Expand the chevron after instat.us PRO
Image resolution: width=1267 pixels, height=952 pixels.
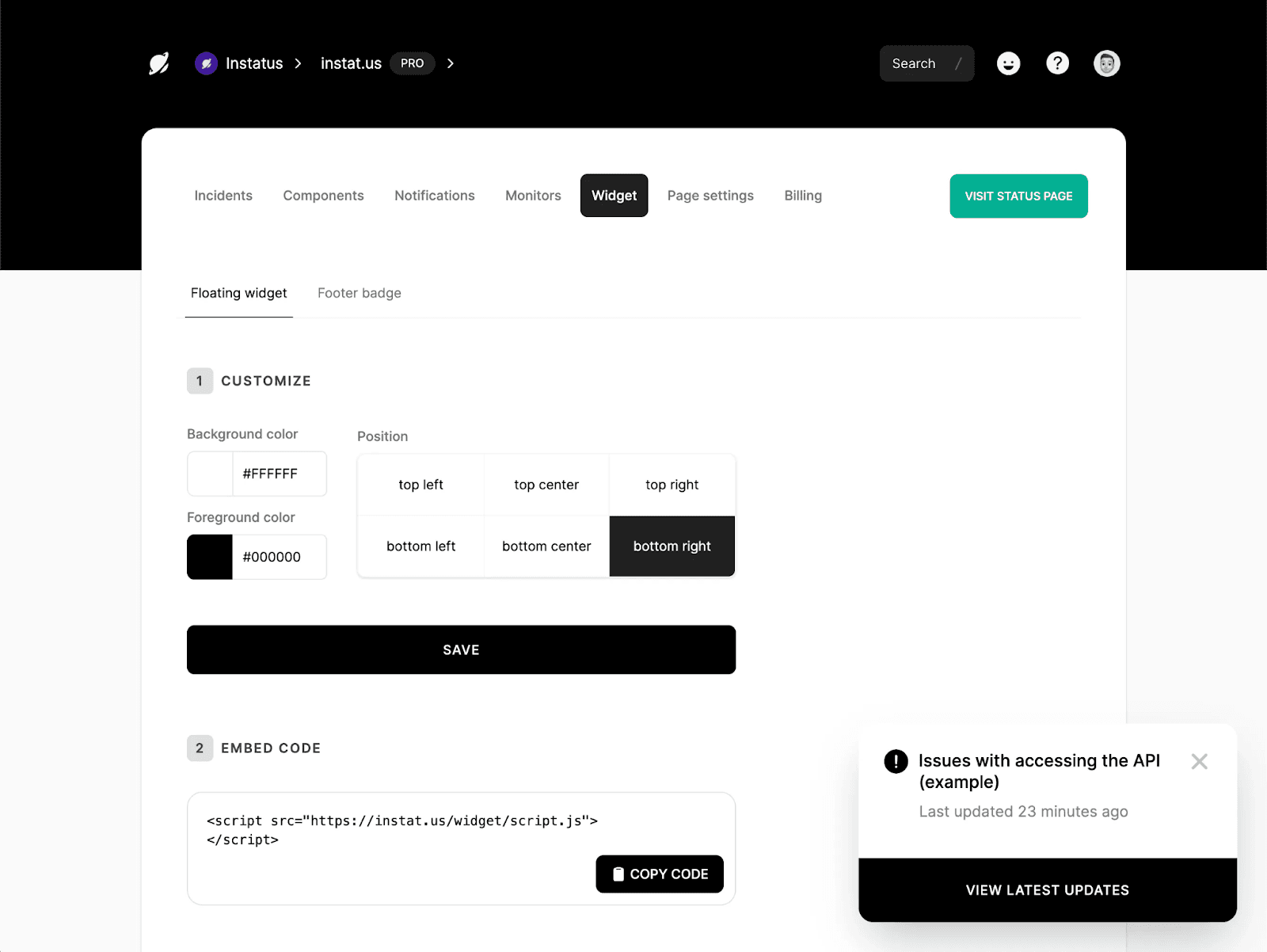click(450, 63)
